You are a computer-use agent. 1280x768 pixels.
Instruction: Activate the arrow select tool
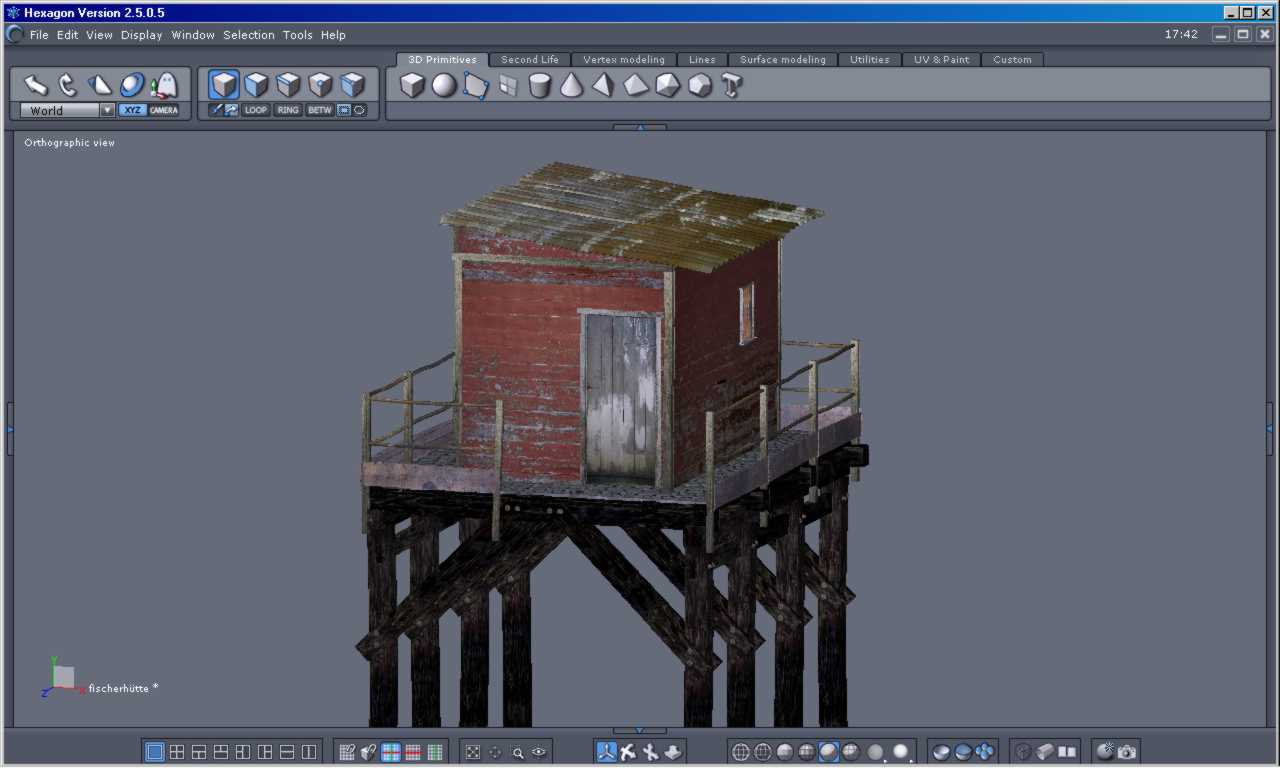(x=36, y=85)
